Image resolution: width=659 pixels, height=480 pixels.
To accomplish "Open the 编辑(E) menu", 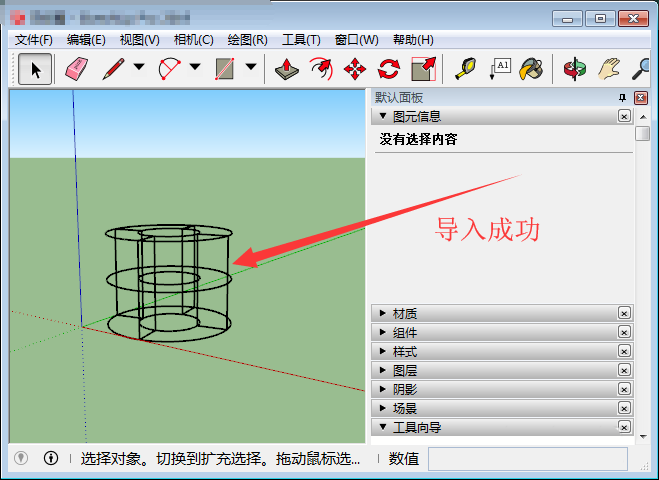I will 86,40.
